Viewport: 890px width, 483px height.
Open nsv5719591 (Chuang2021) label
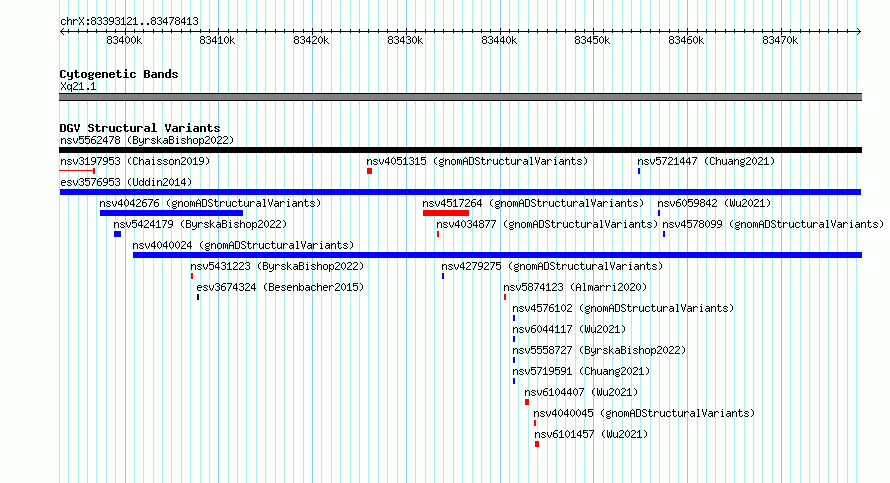click(581, 371)
